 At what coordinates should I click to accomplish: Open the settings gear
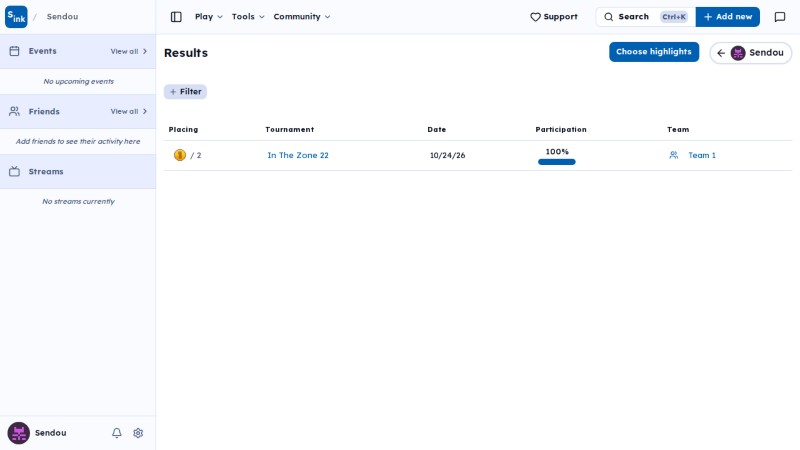click(138, 433)
